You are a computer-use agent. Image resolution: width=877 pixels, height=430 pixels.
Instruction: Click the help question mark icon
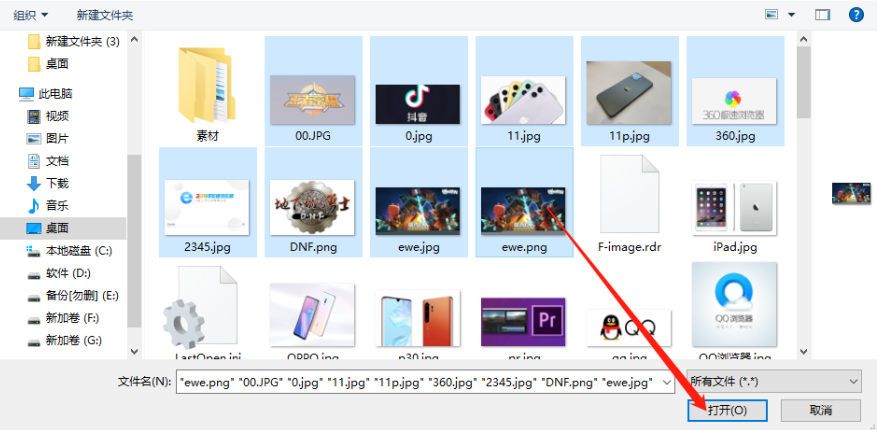[856, 15]
